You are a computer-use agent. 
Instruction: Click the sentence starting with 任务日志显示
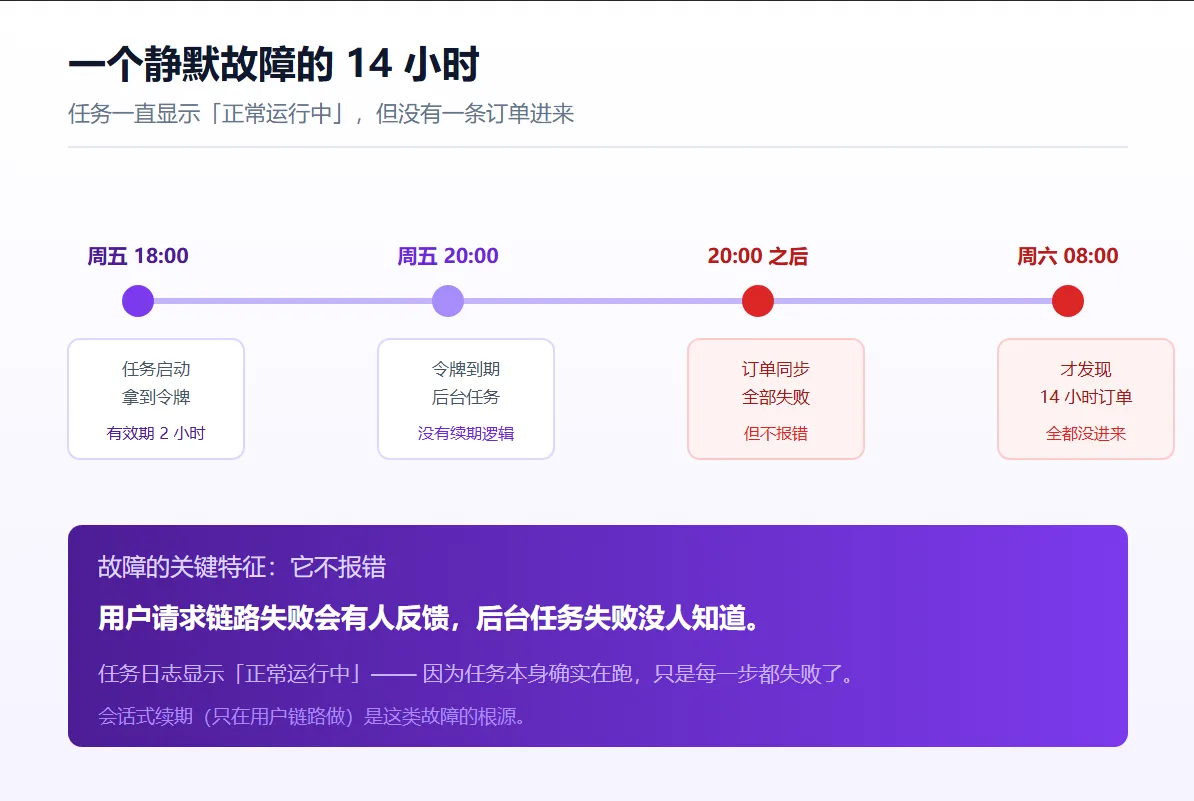477,674
